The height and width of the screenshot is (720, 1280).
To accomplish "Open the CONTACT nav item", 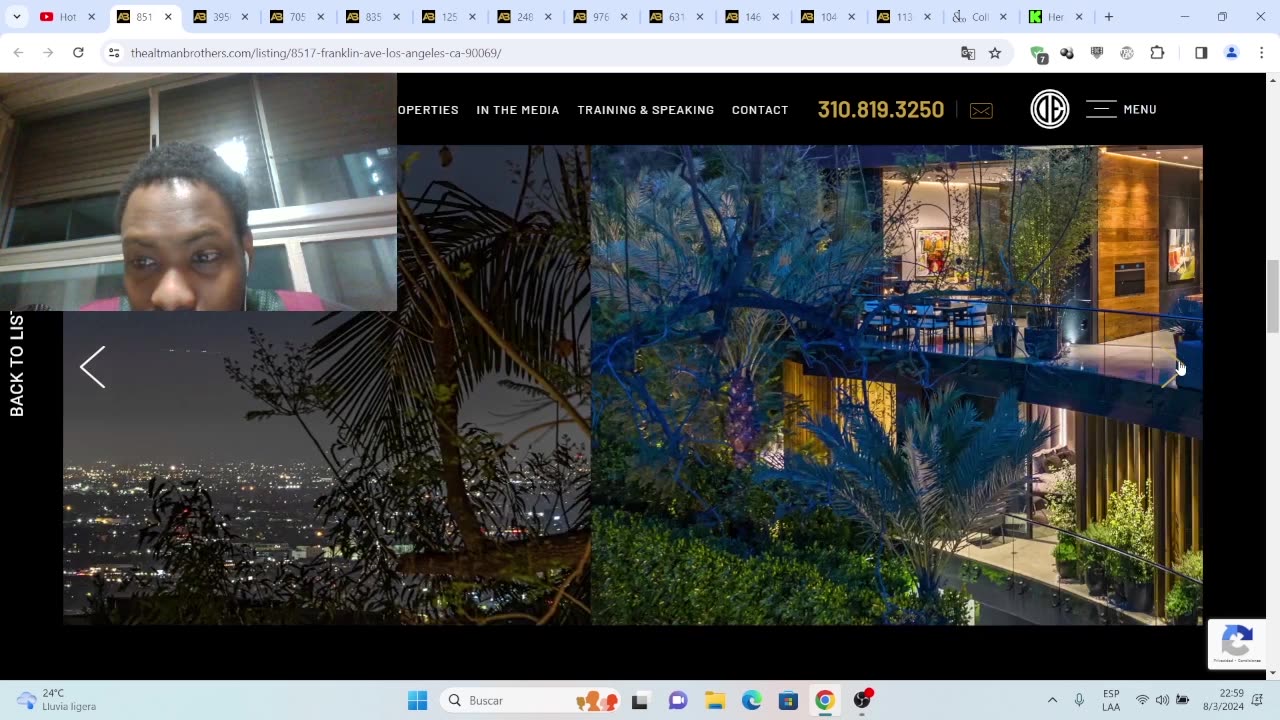I will [x=760, y=110].
